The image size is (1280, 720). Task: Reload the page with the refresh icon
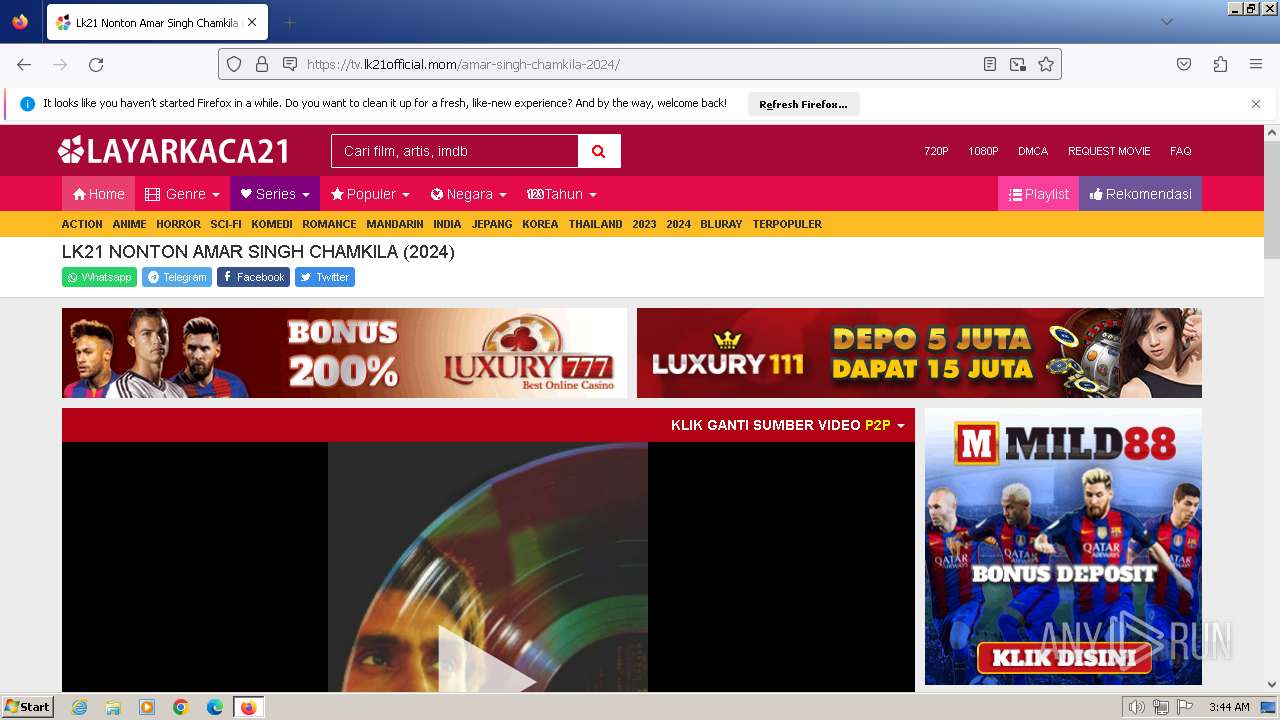(x=96, y=64)
